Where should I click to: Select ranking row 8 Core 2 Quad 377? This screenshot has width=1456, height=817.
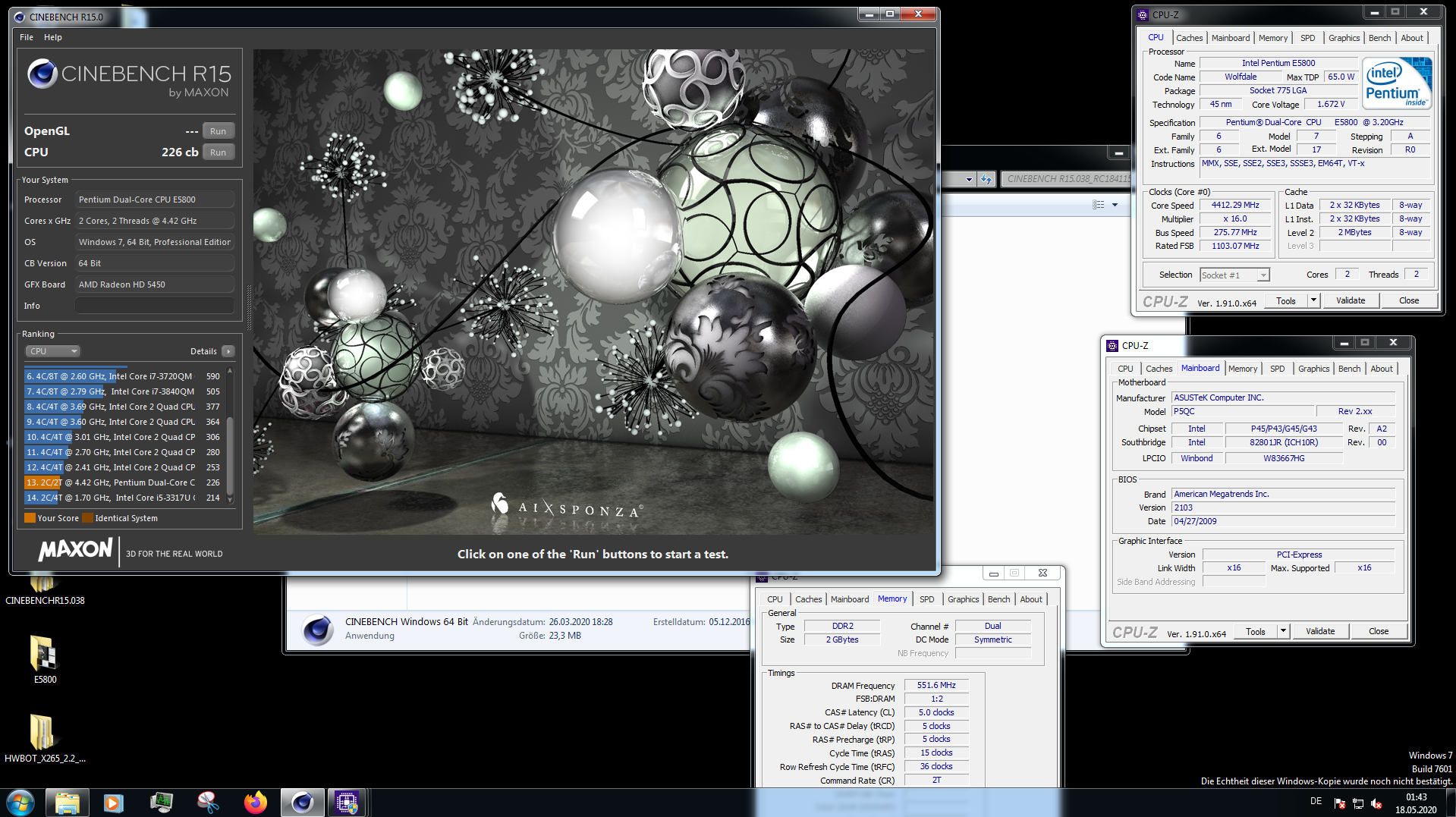click(122, 407)
